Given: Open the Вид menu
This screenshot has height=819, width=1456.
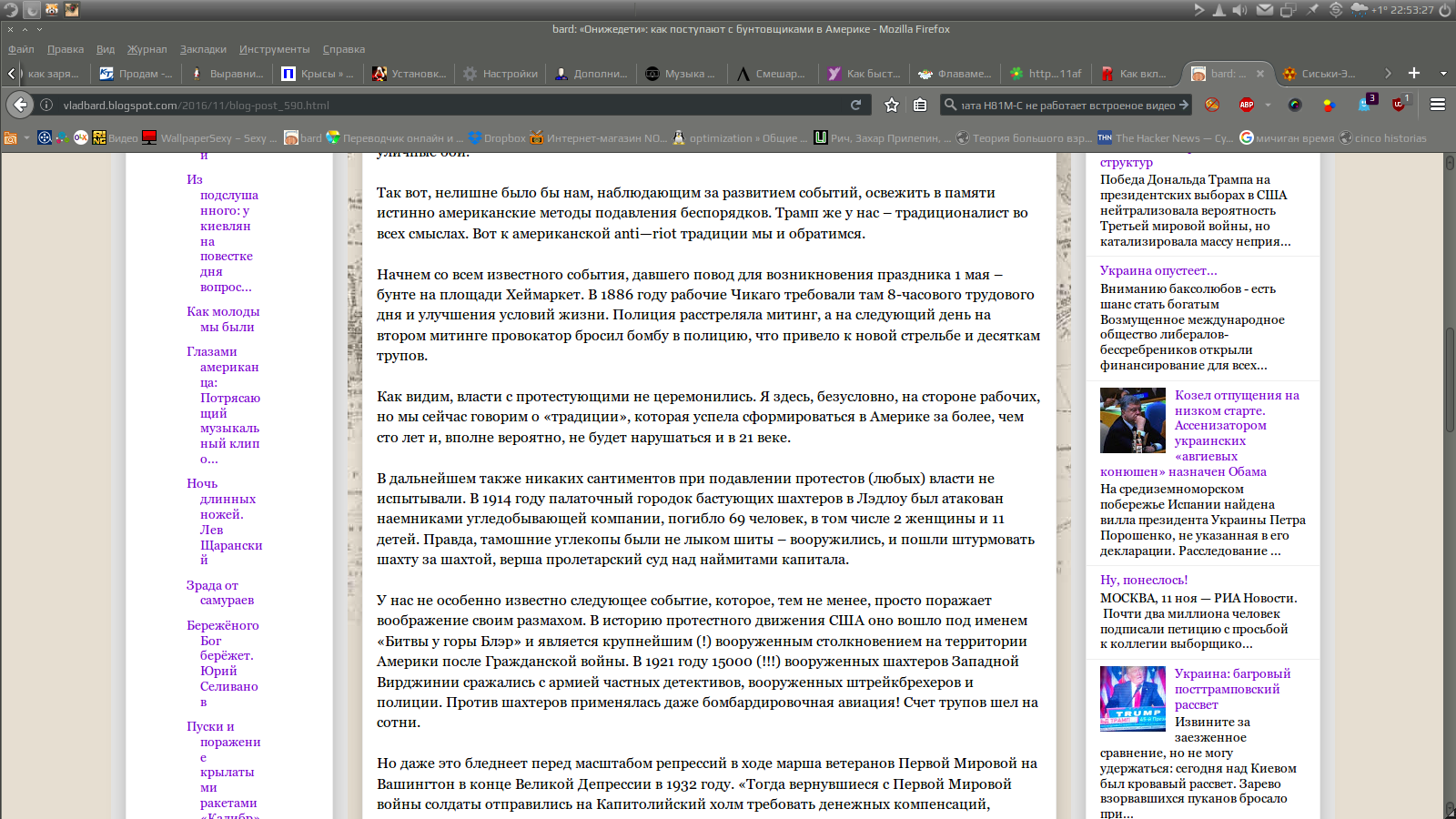Looking at the screenshot, I should tap(106, 49).
